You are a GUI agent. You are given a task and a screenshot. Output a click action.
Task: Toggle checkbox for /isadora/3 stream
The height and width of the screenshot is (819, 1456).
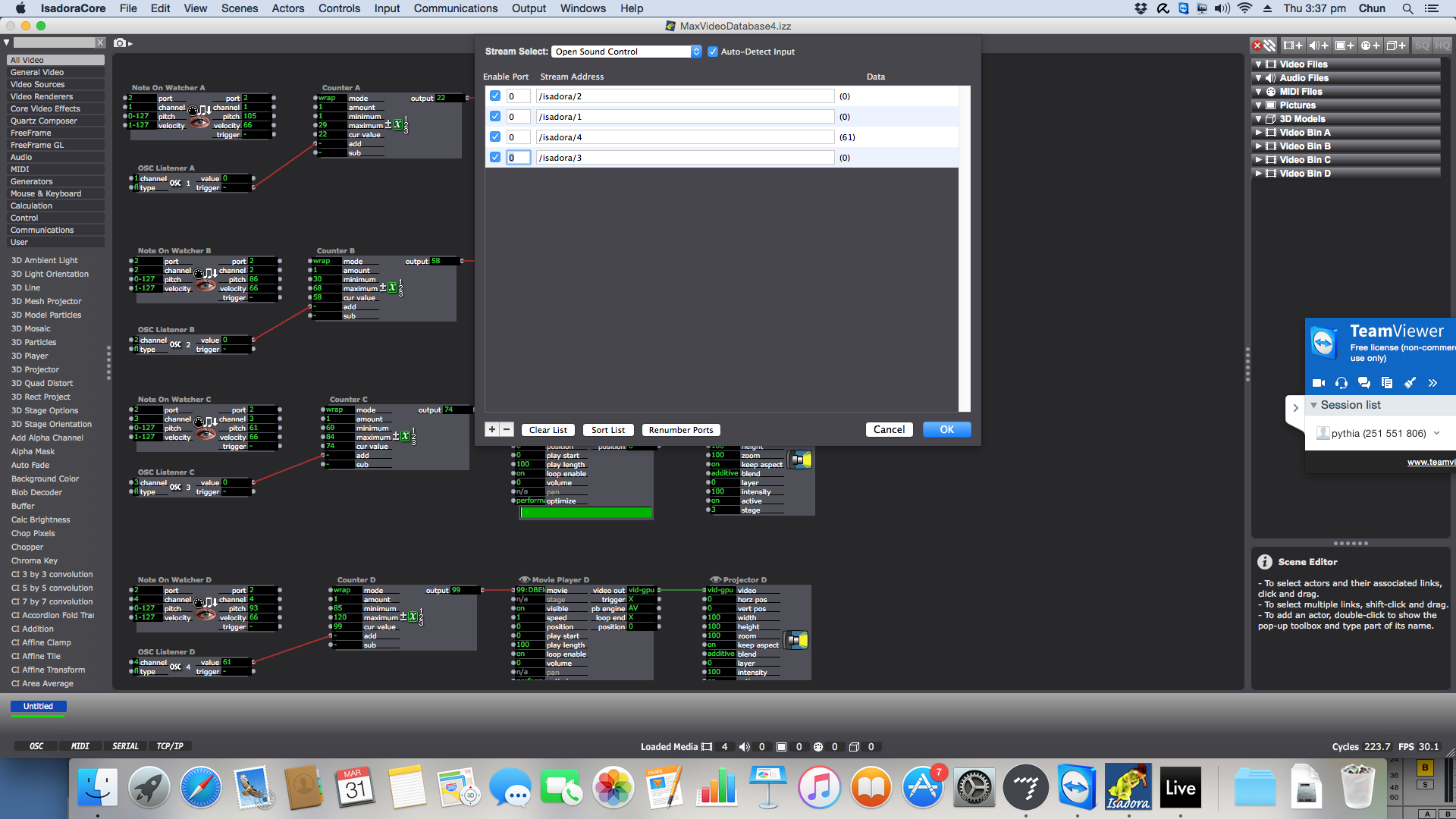click(x=493, y=157)
